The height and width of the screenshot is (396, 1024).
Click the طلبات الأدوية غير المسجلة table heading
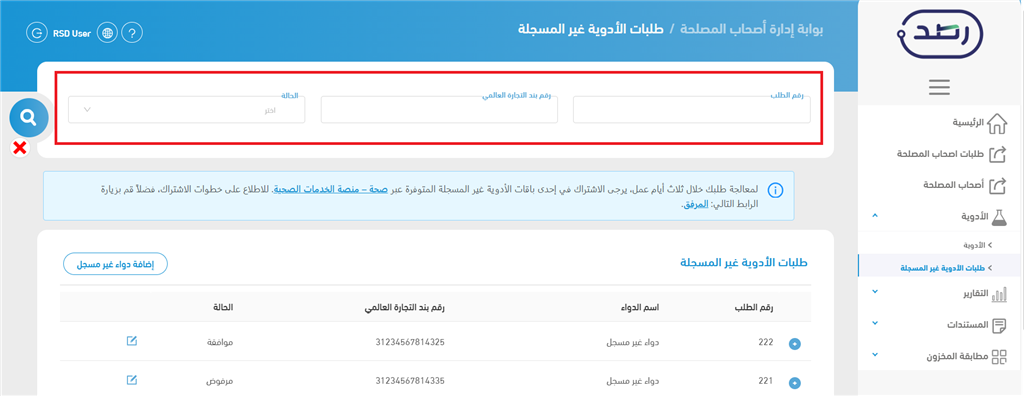[743, 263]
